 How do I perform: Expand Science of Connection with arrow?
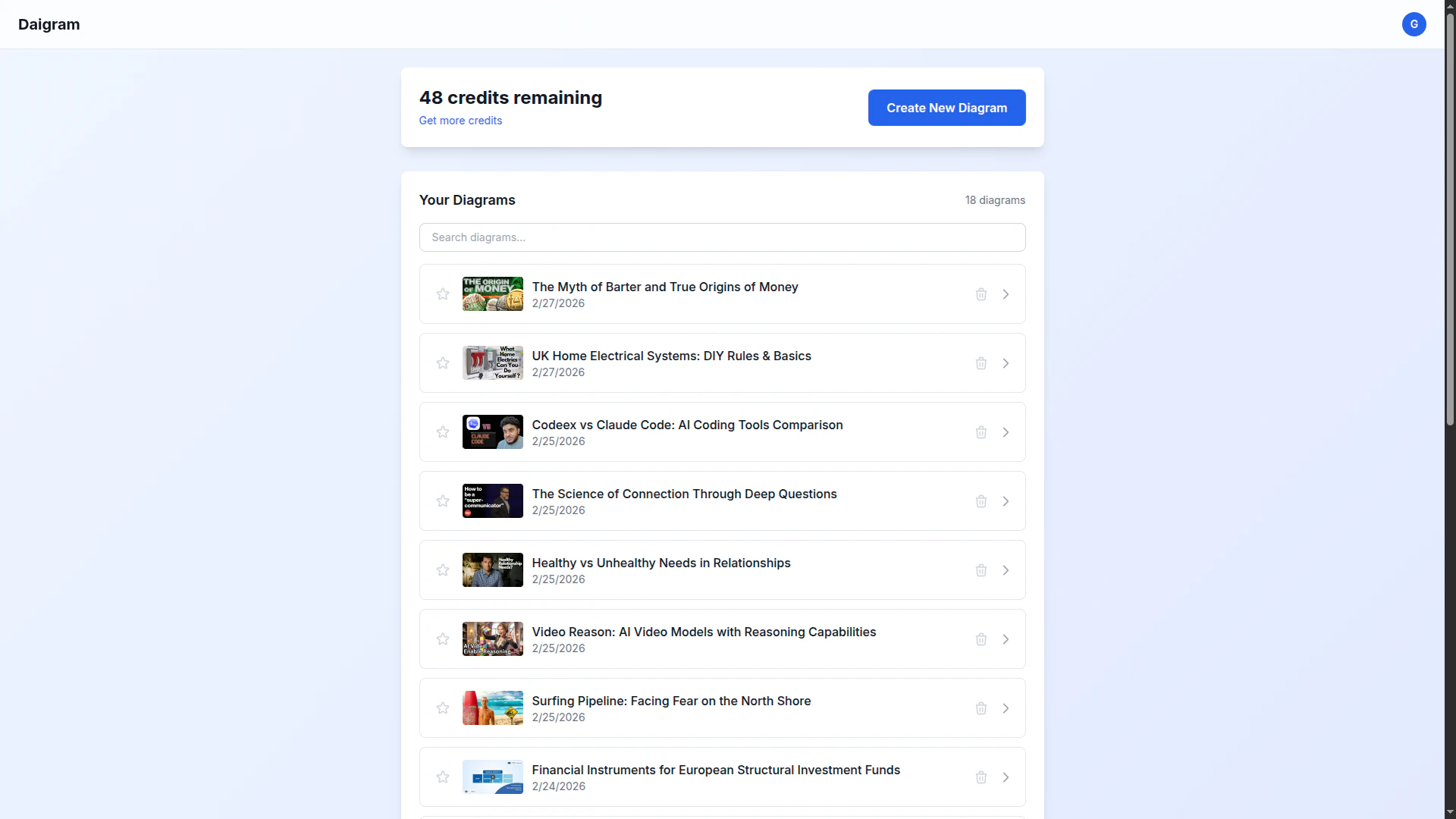(x=1006, y=501)
